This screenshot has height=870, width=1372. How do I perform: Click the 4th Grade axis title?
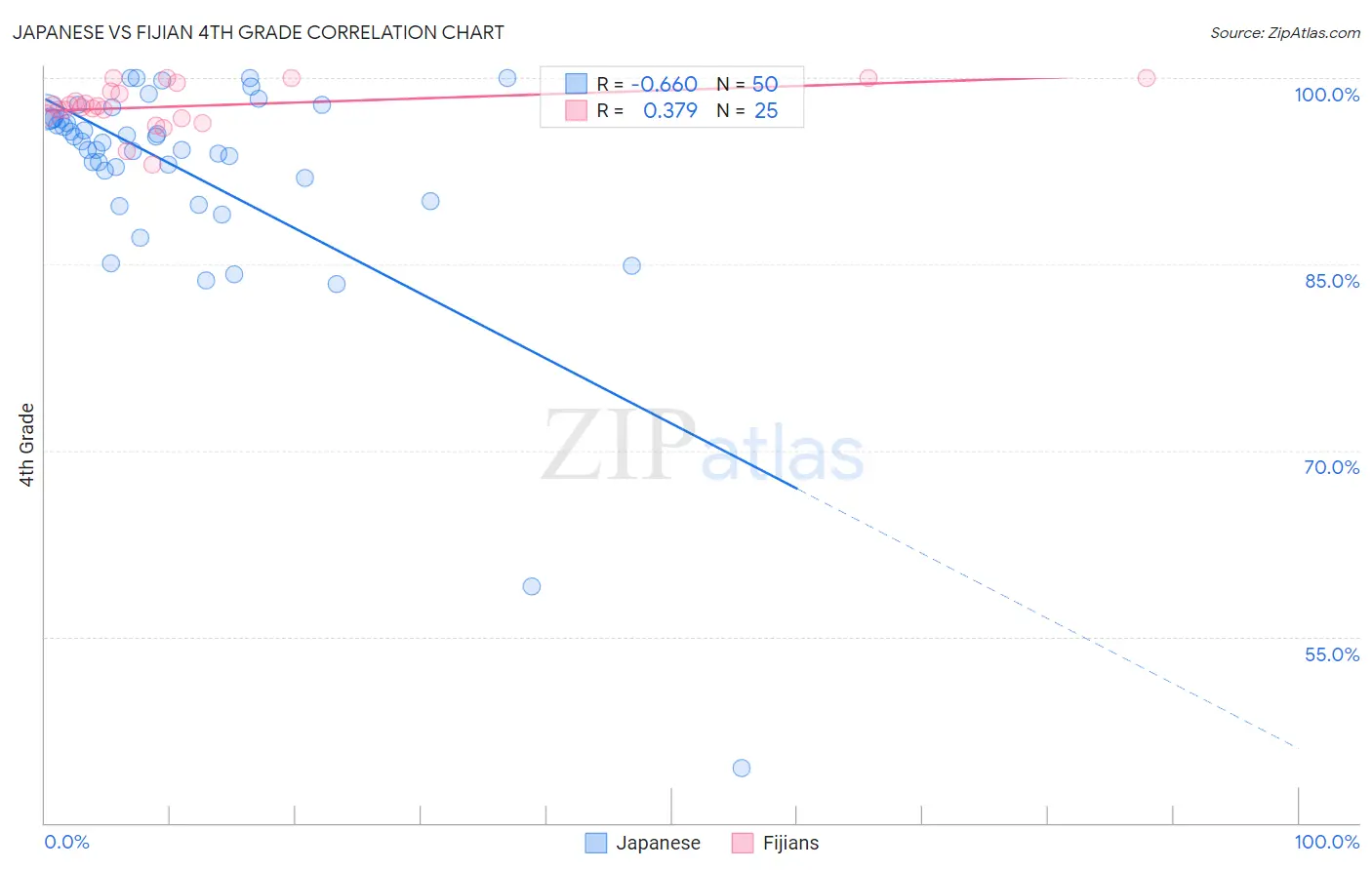pyautogui.click(x=26, y=445)
